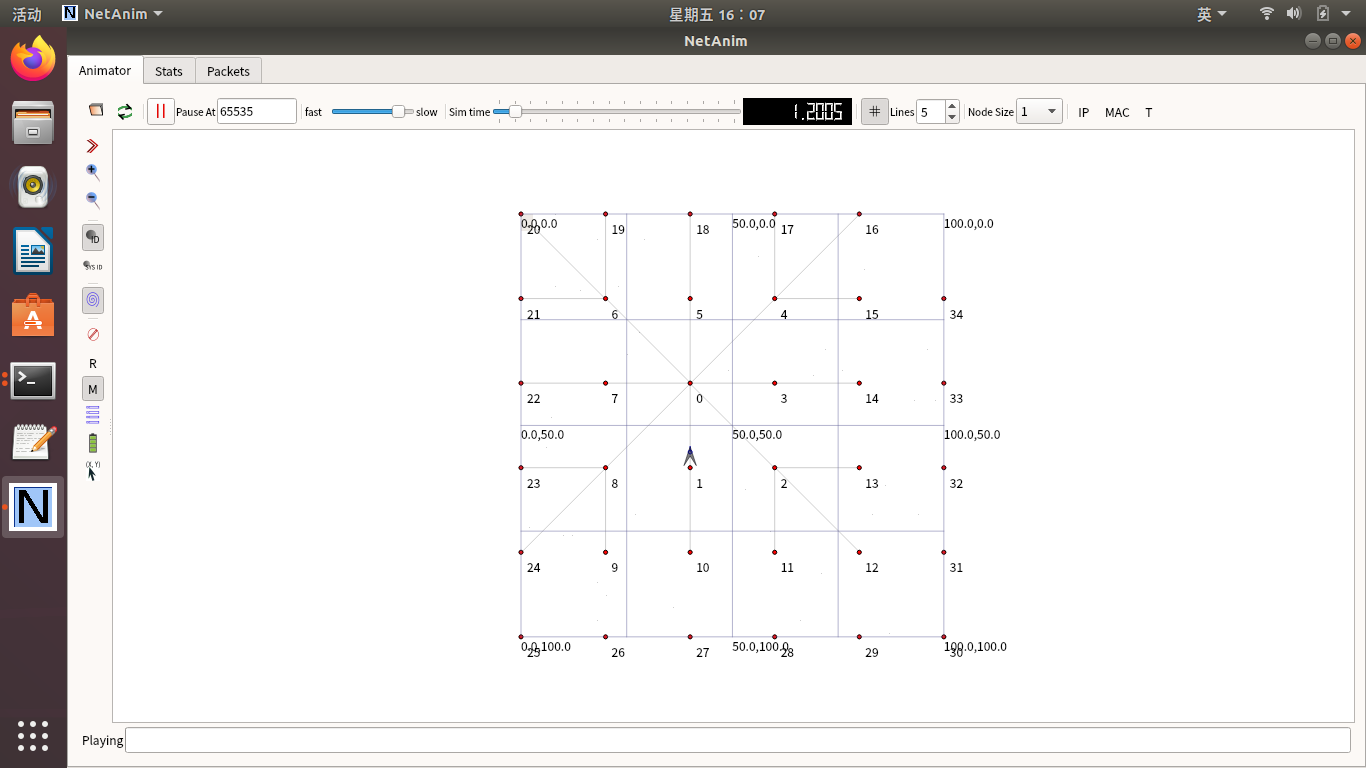Image resolution: width=1366 pixels, height=768 pixels.
Task: Click the X,Y mouse position icon
Action: click(93, 470)
